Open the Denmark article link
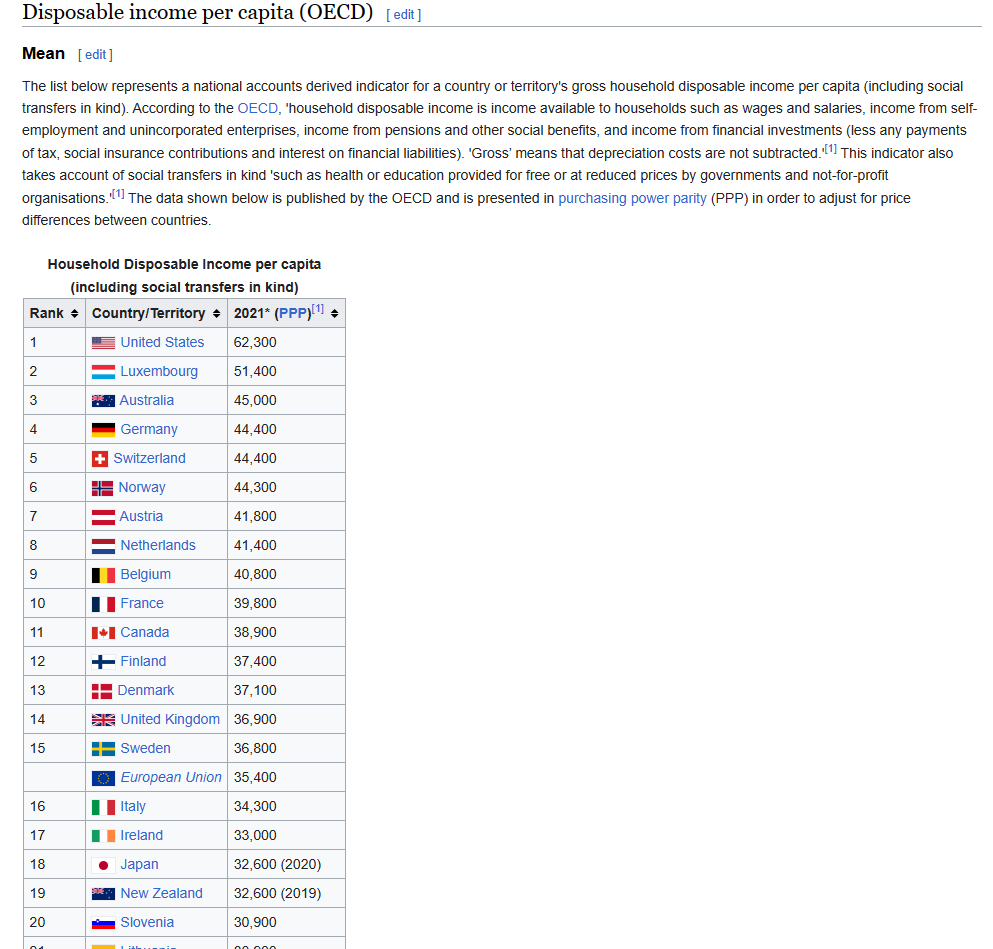This screenshot has height=949, width=993. click(x=146, y=691)
